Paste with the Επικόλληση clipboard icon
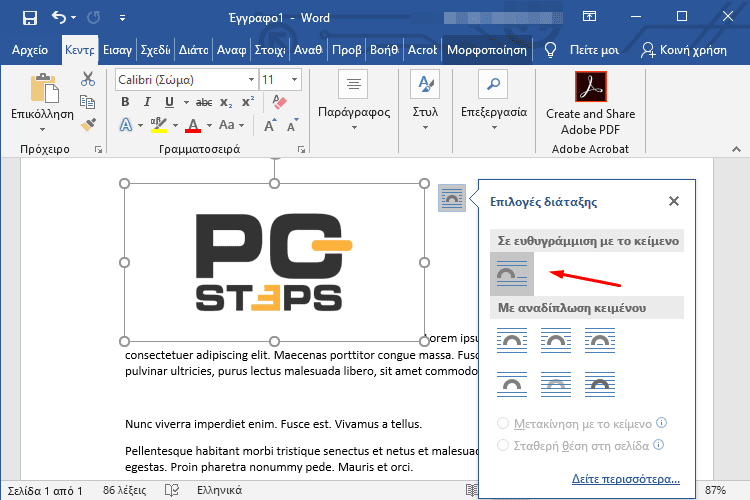 (x=44, y=88)
